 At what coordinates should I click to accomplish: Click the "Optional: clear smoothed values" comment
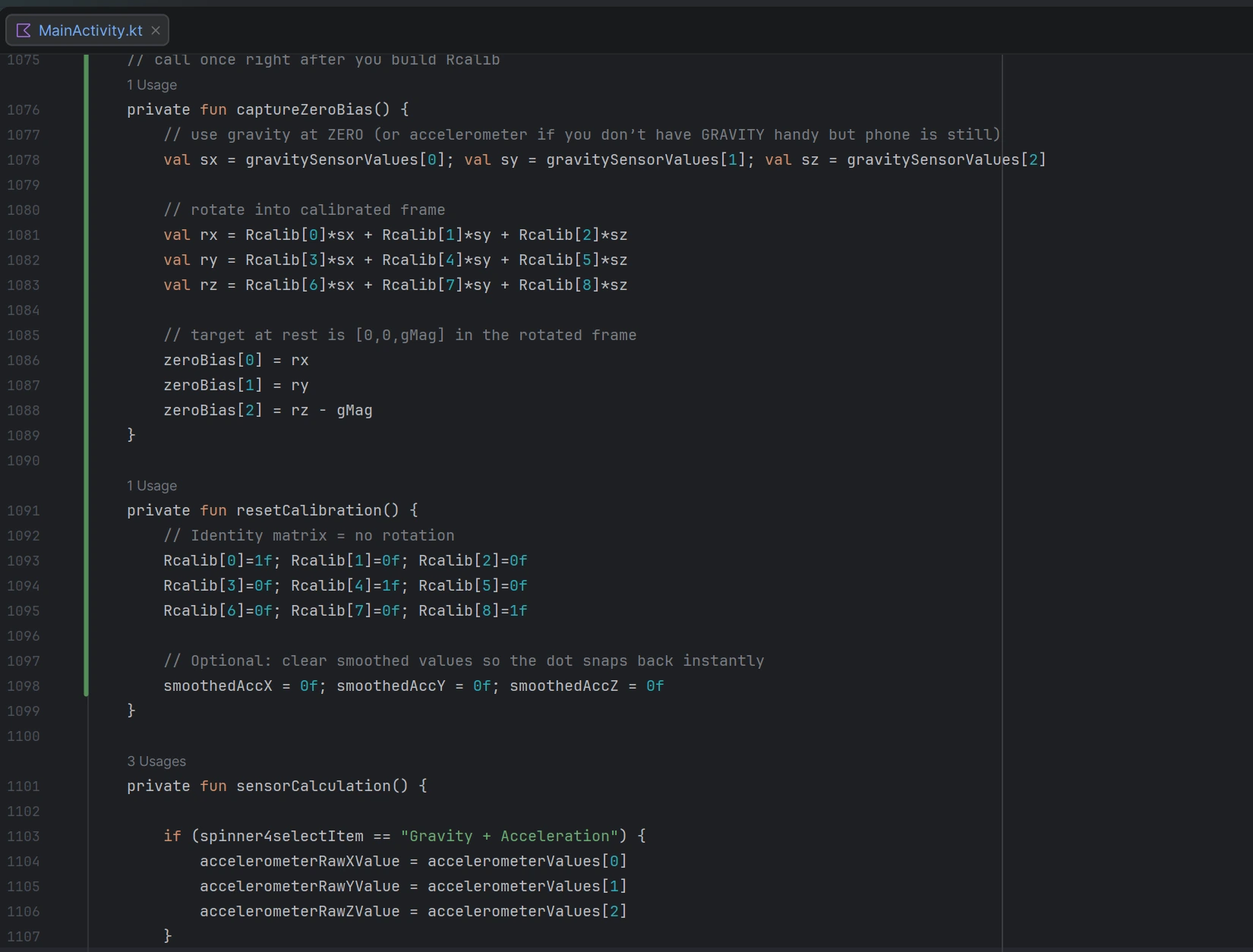click(x=464, y=660)
